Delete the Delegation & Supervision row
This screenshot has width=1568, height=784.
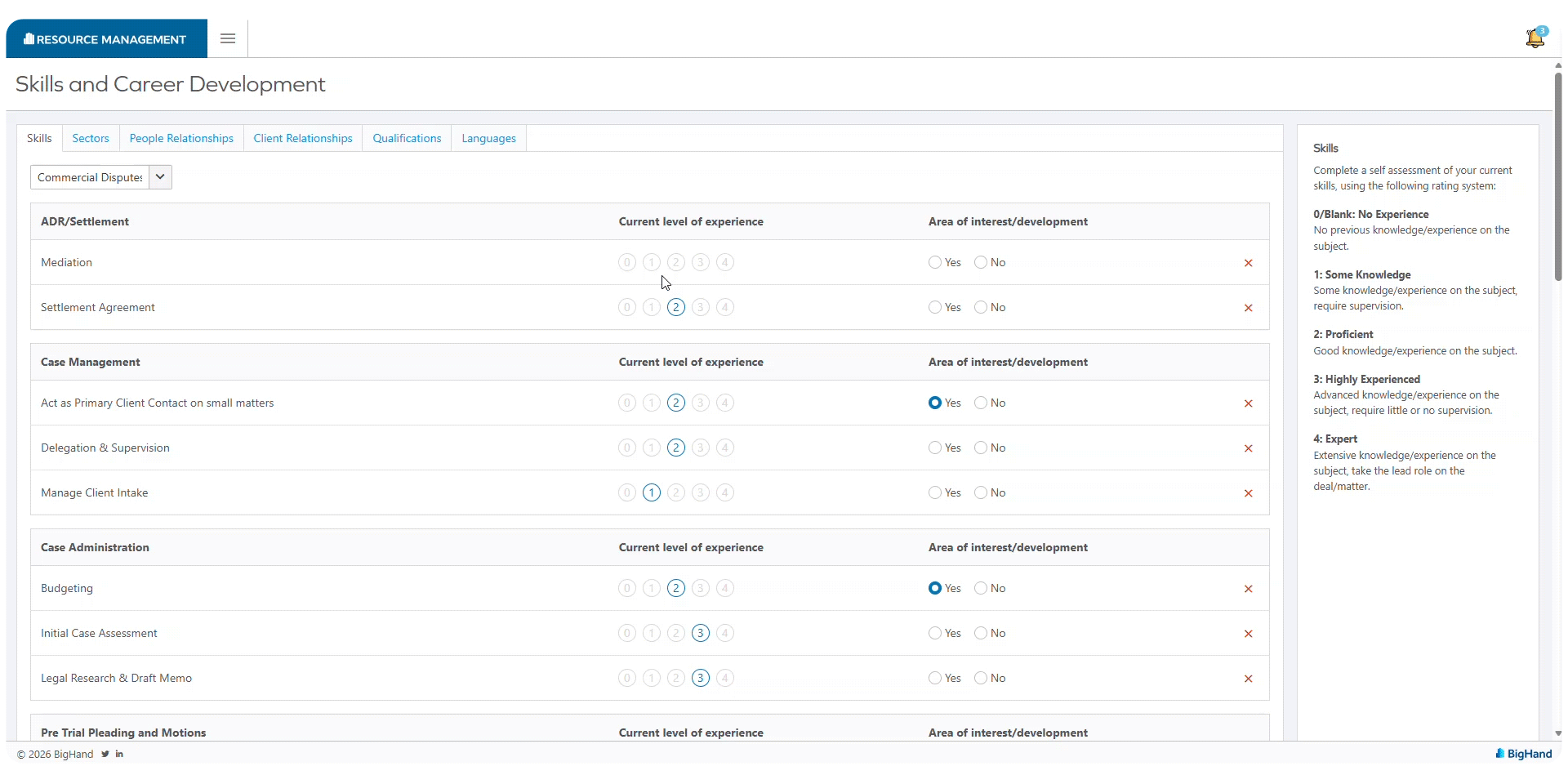pyautogui.click(x=1248, y=448)
